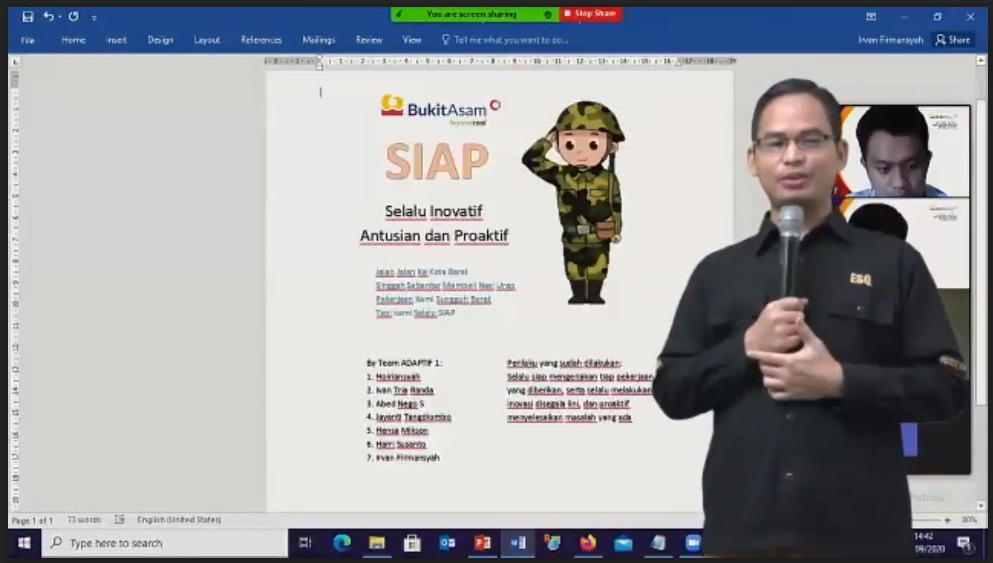Switch to PowerPoint in the taskbar
Viewport: 993px width, 563px height.
pyautogui.click(x=482, y=543)
